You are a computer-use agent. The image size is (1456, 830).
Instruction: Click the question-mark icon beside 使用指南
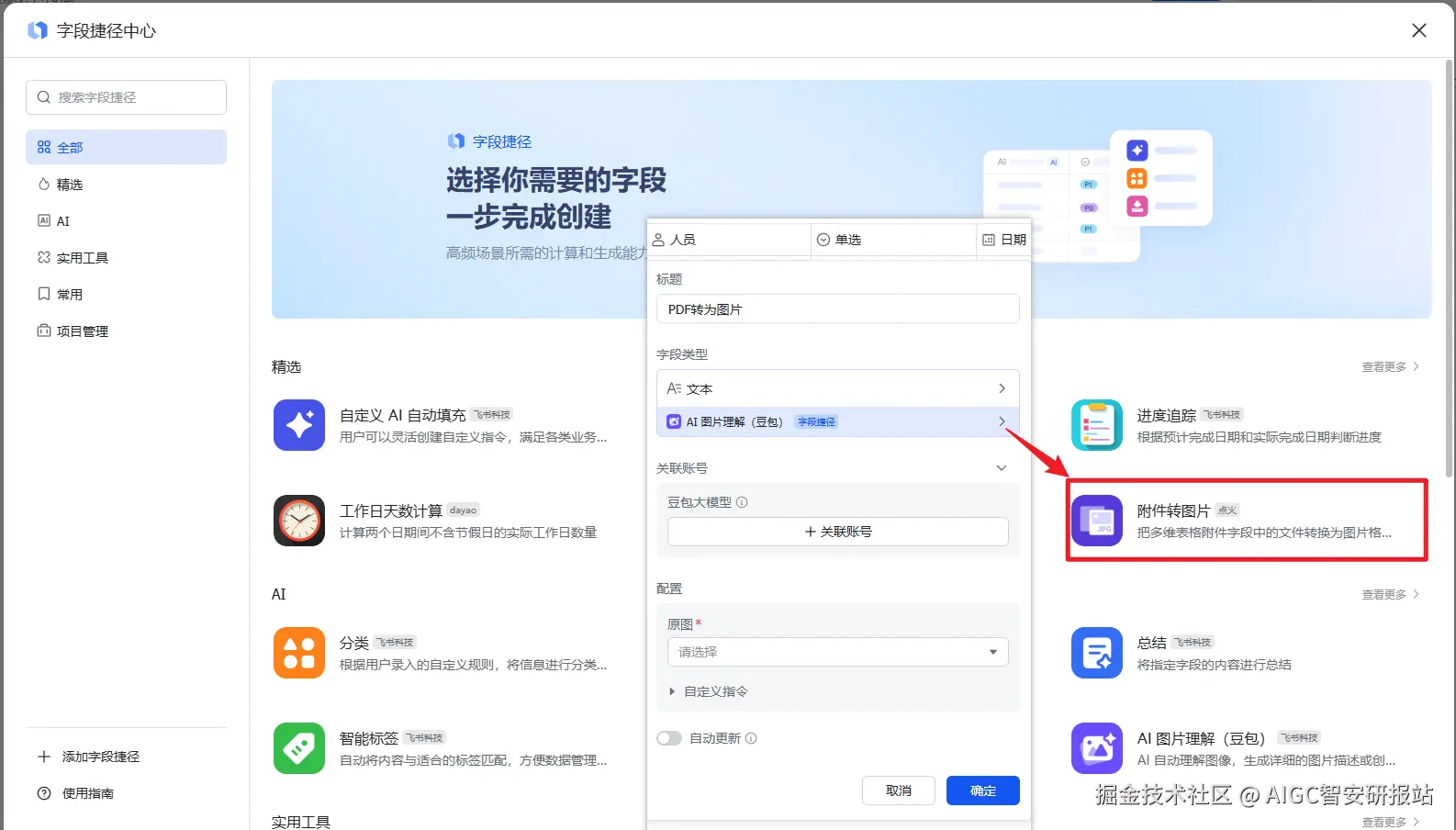coord(44,793)
